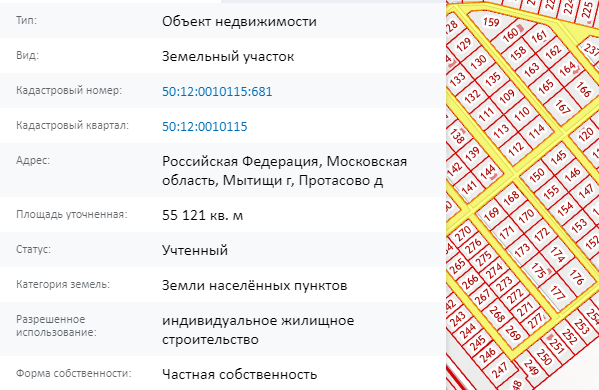599x390 pixels.
Task: Click the 'Форма собственности:' label
Action: click(74, 373)
